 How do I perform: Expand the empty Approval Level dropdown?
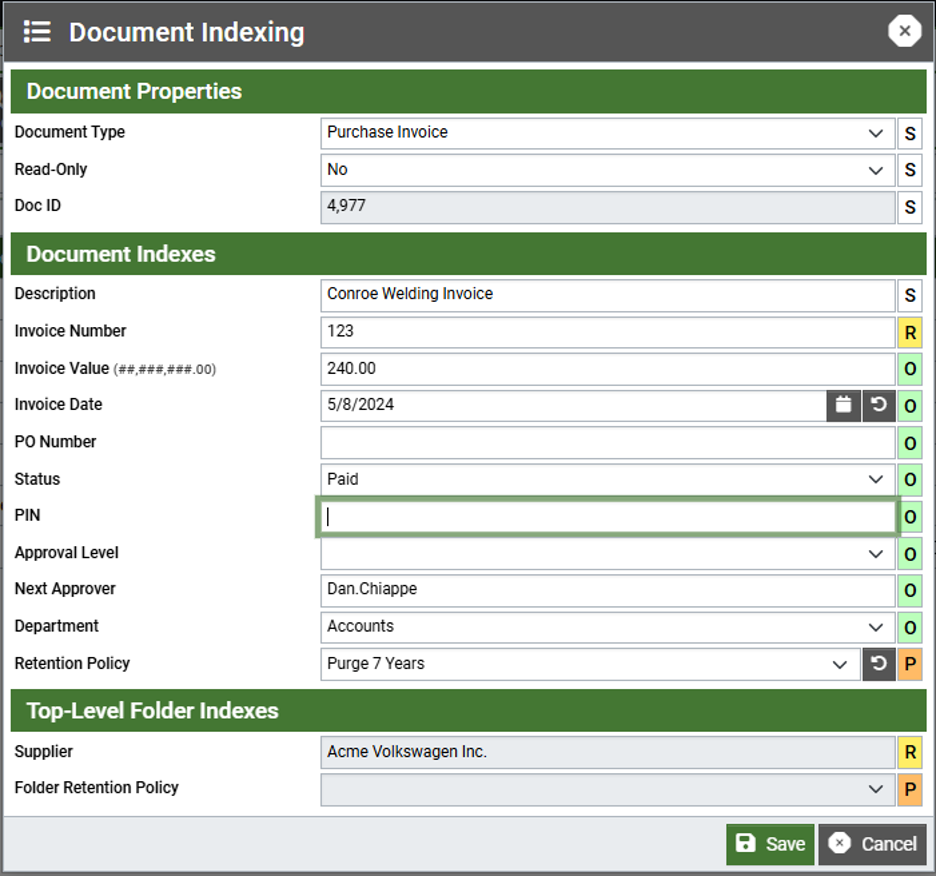point(608,554)
